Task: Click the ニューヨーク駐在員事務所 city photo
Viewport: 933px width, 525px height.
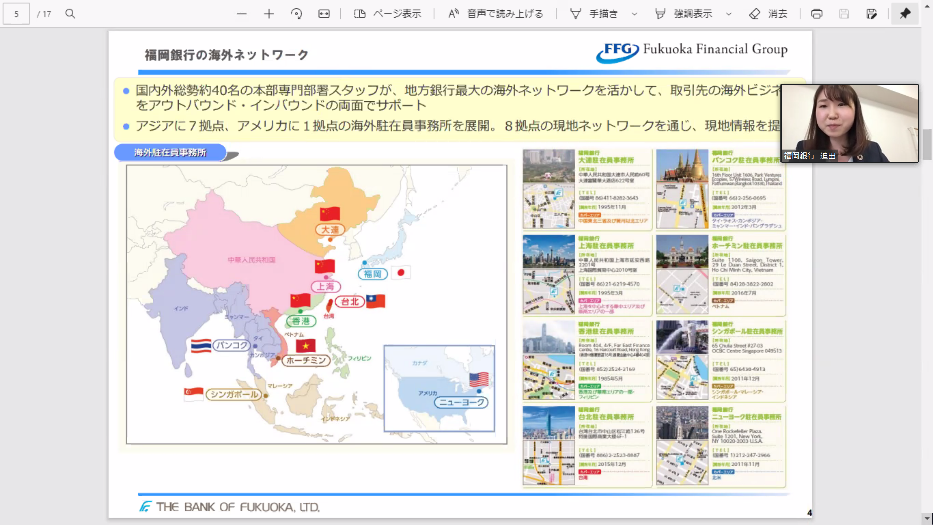Action: [x=682, y=423]
